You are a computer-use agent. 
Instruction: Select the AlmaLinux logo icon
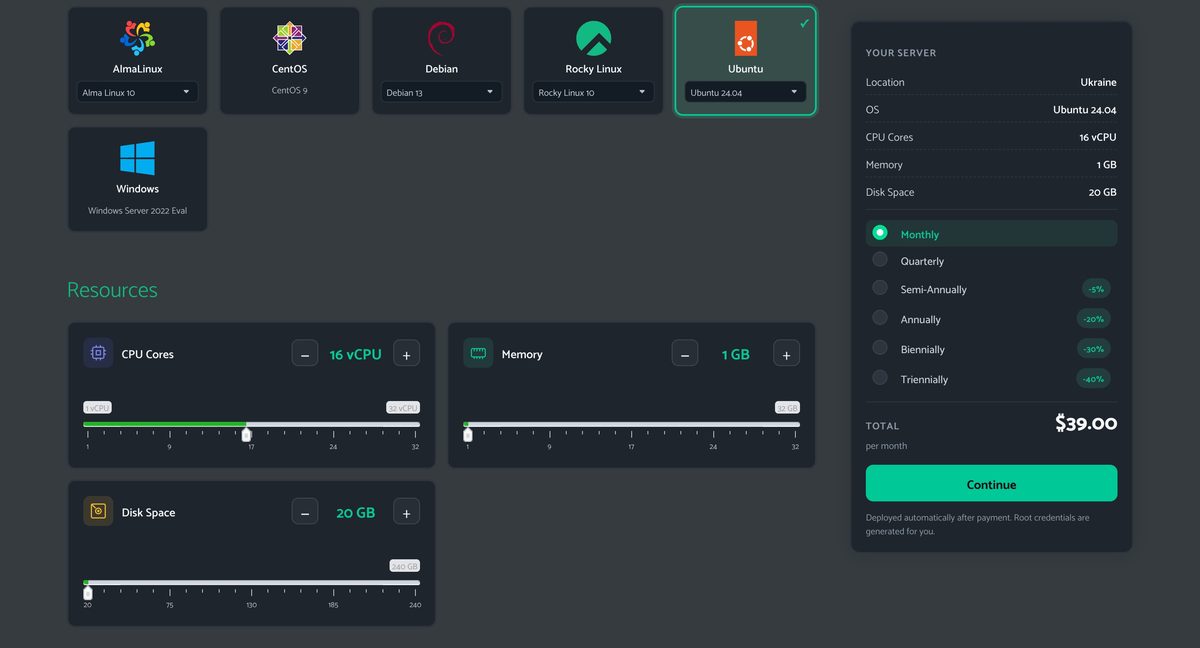pos(137,38)
